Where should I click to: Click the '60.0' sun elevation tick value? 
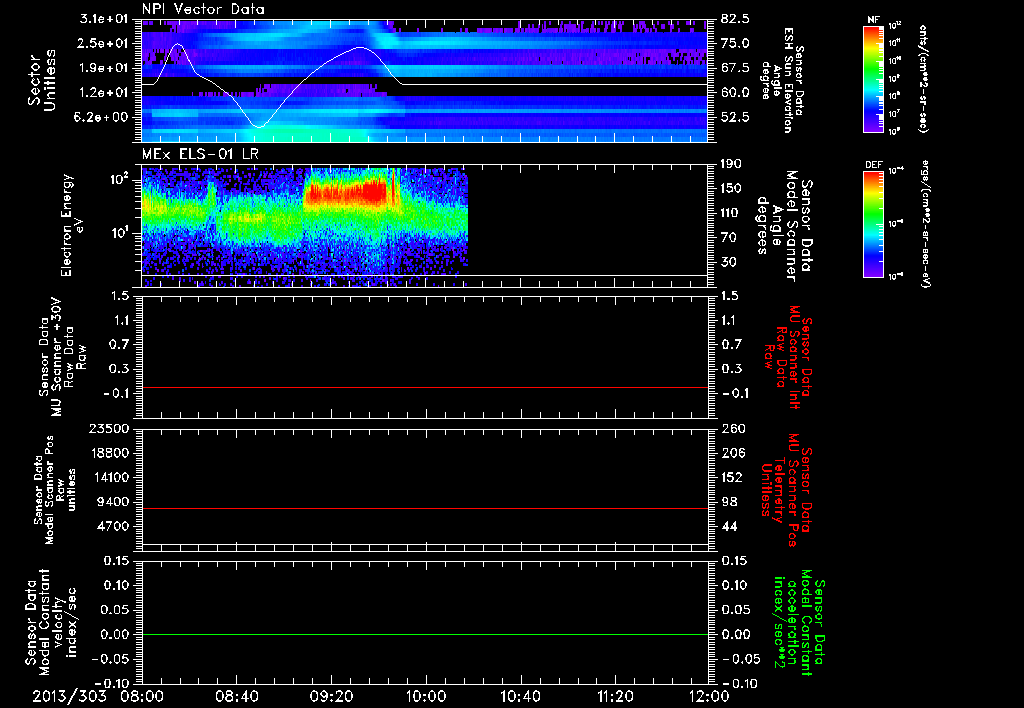735,92
